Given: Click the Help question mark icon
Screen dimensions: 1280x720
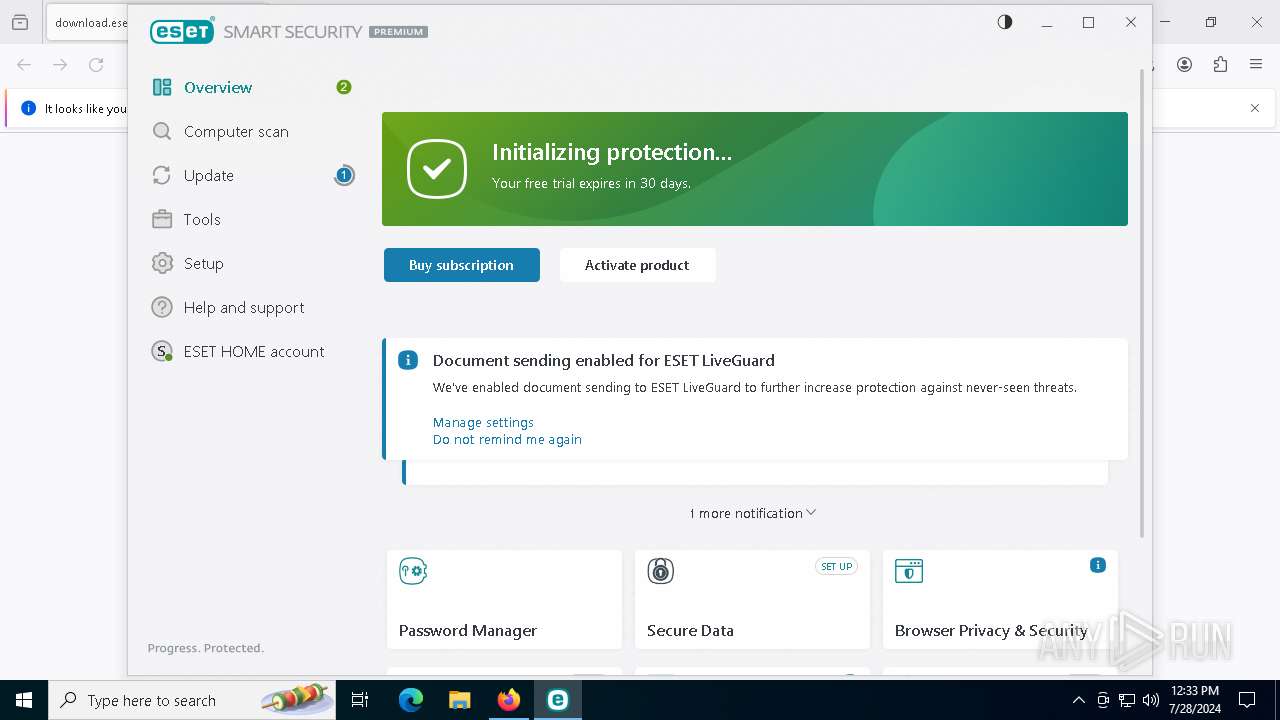Looking at the screenshot, I should [162, 308].
